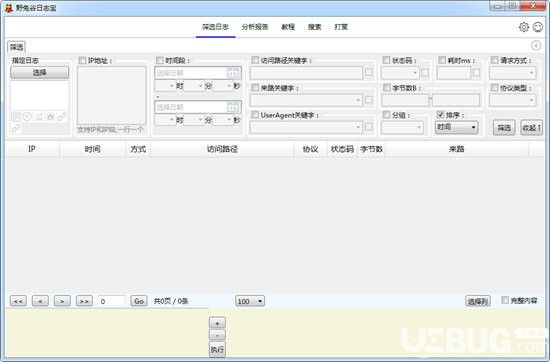The image size is (550, 362).
Task: Click the 状态码 column header
Action: pyautogui.click(x=342, y=149)
